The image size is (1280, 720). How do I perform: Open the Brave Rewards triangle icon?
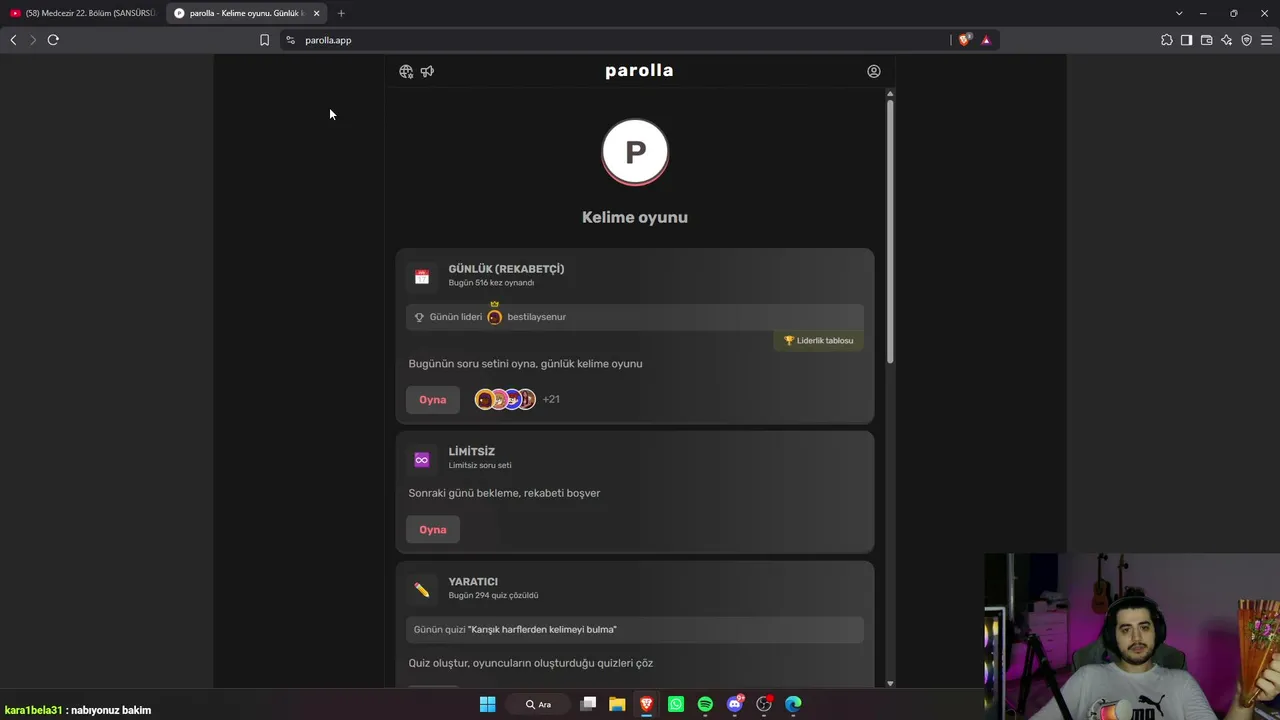986,40
